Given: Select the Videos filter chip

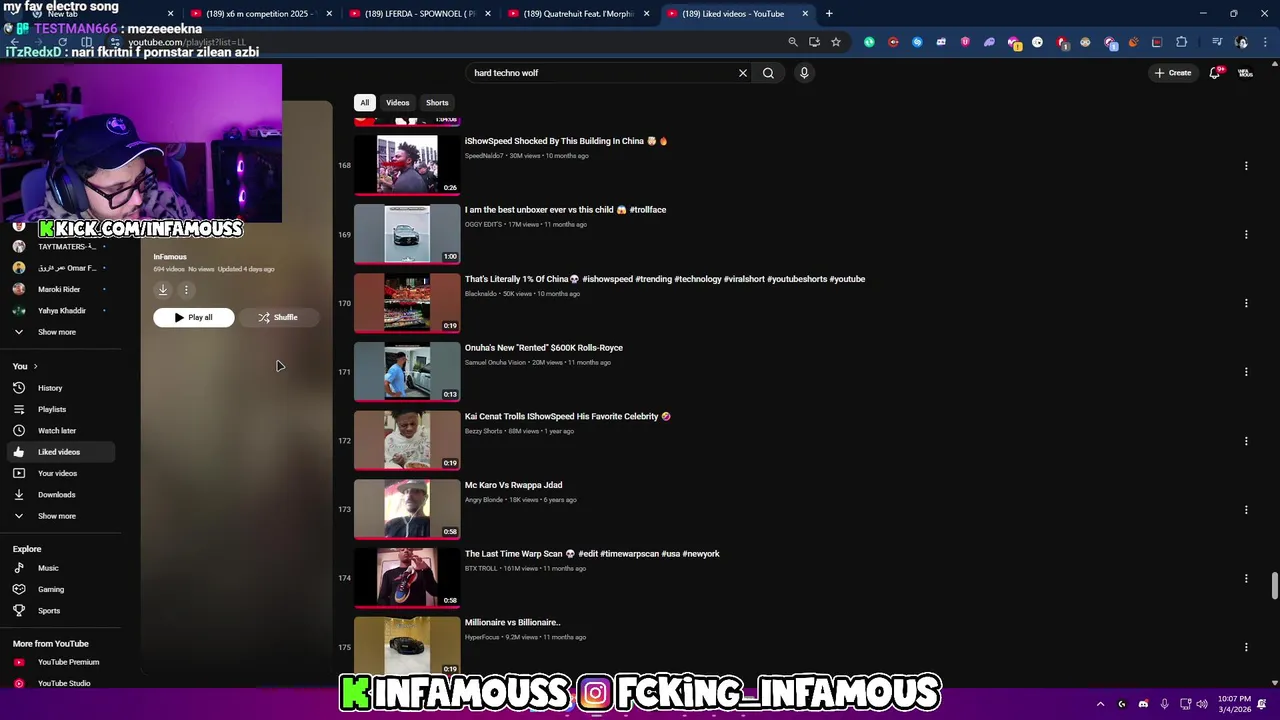Looking at the screenshot, I should (398, 103).
